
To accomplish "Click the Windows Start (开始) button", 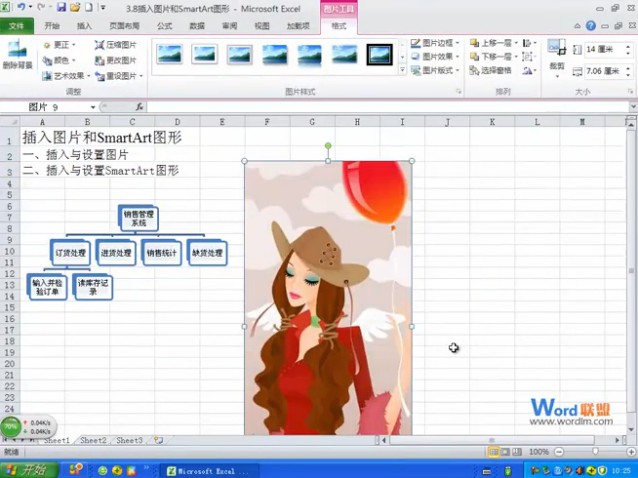I will (x=28, y=470).
